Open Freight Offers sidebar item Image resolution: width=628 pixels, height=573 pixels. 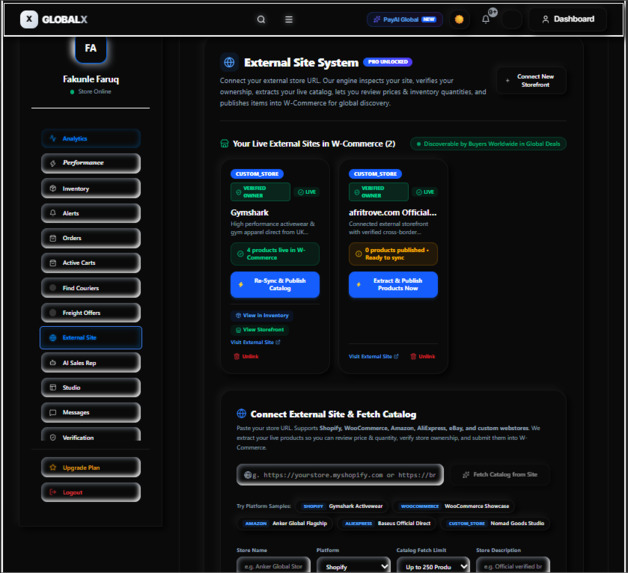click(91, 312)
